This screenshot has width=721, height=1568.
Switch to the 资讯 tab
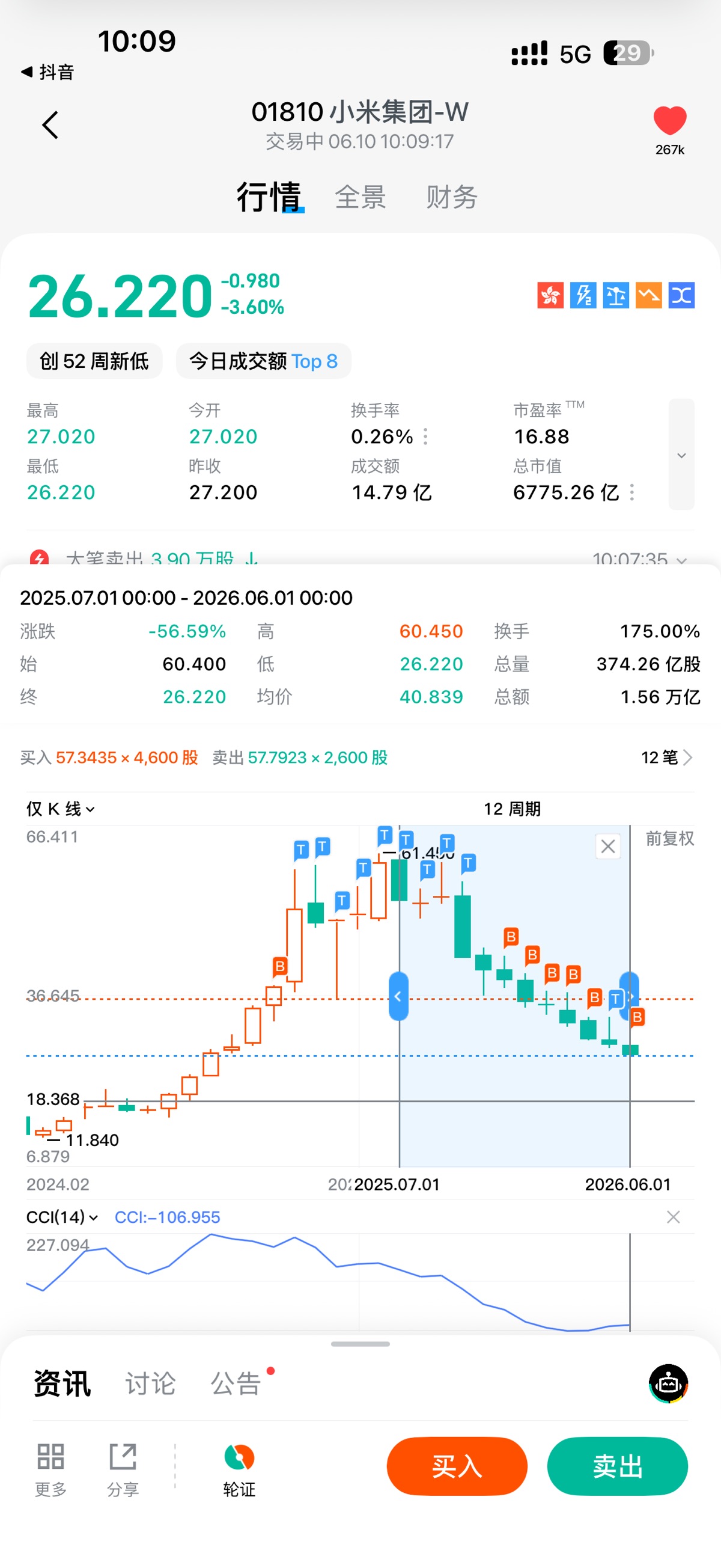tap(62, 1383)
